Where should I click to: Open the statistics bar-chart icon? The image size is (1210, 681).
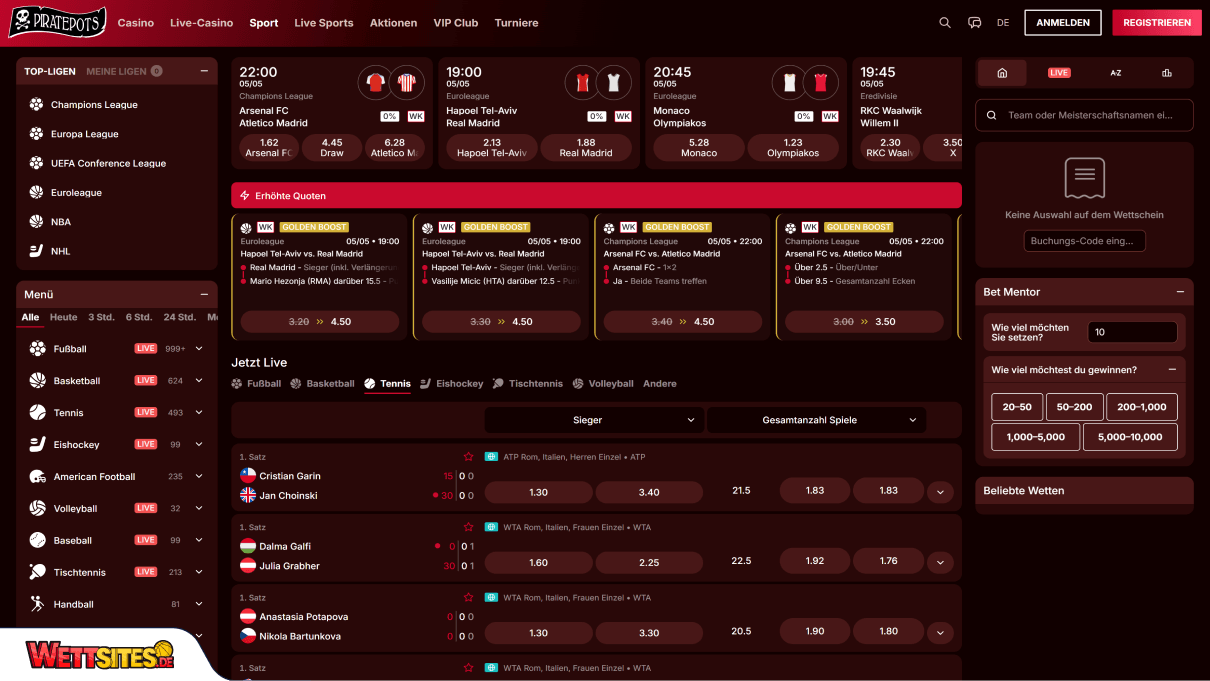coord(1166,73)
